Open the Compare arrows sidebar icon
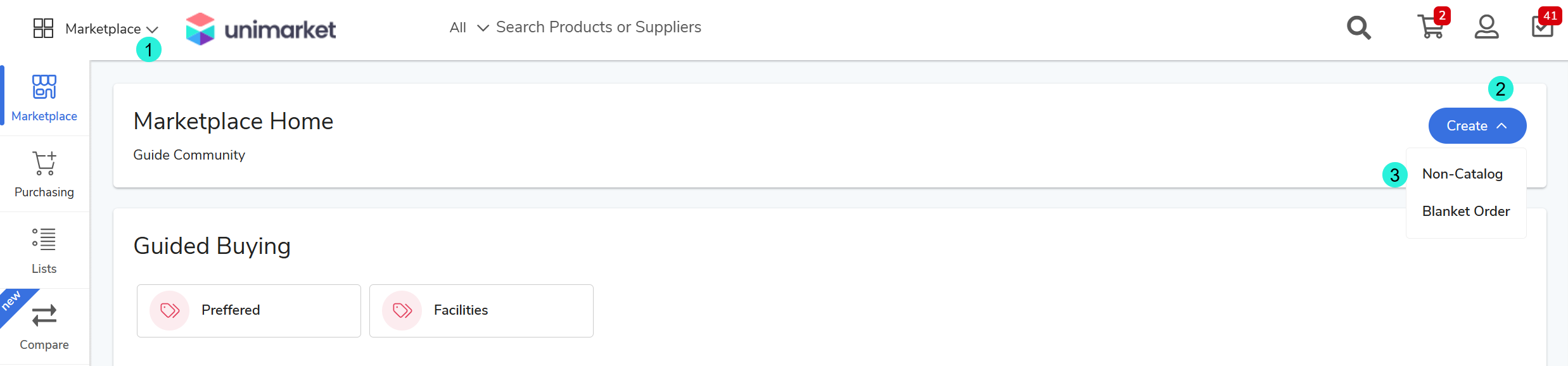The image size is (1568, 366). (44, 315)
